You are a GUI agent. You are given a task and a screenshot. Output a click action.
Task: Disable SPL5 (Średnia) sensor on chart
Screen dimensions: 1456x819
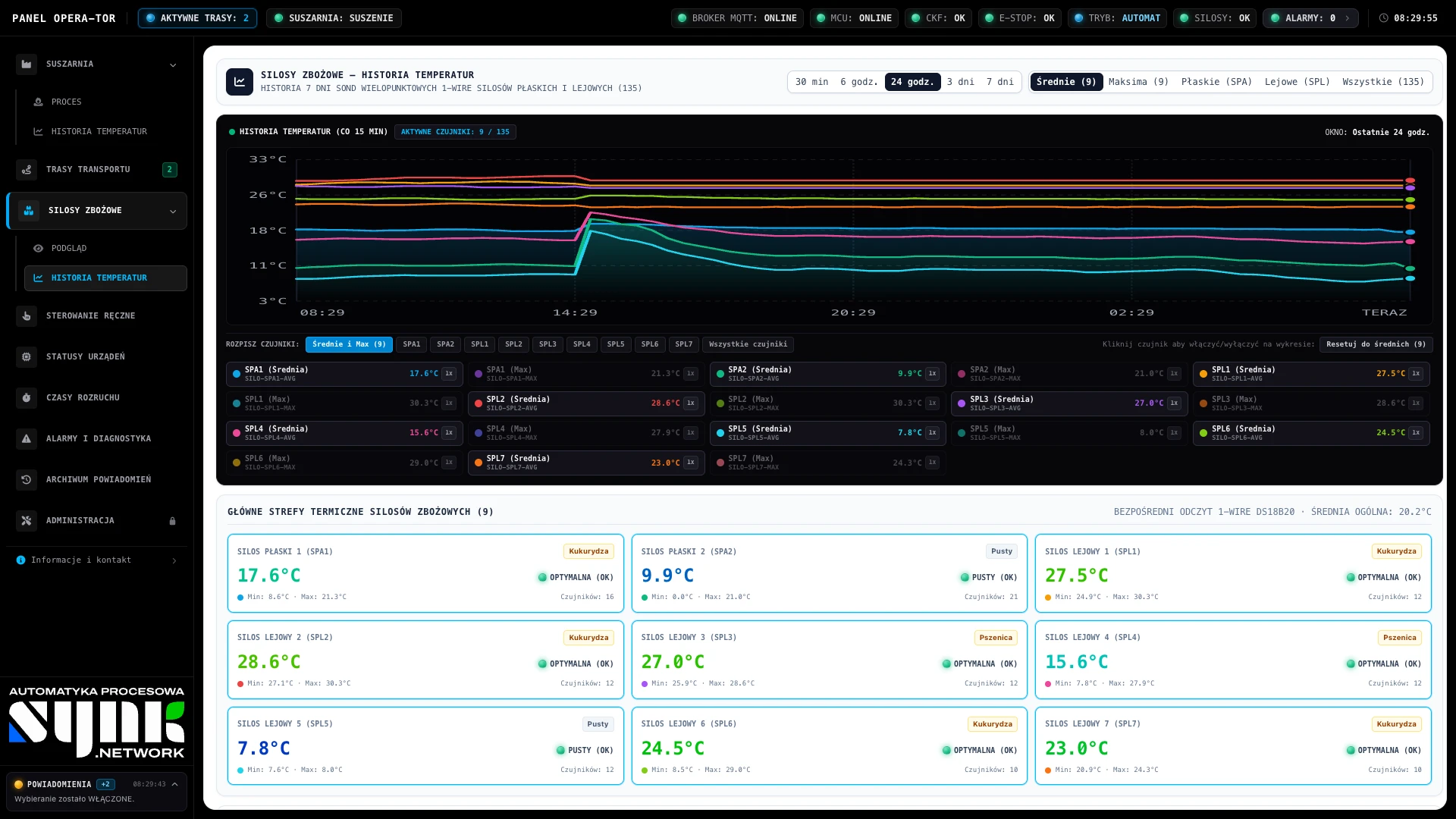827,433
